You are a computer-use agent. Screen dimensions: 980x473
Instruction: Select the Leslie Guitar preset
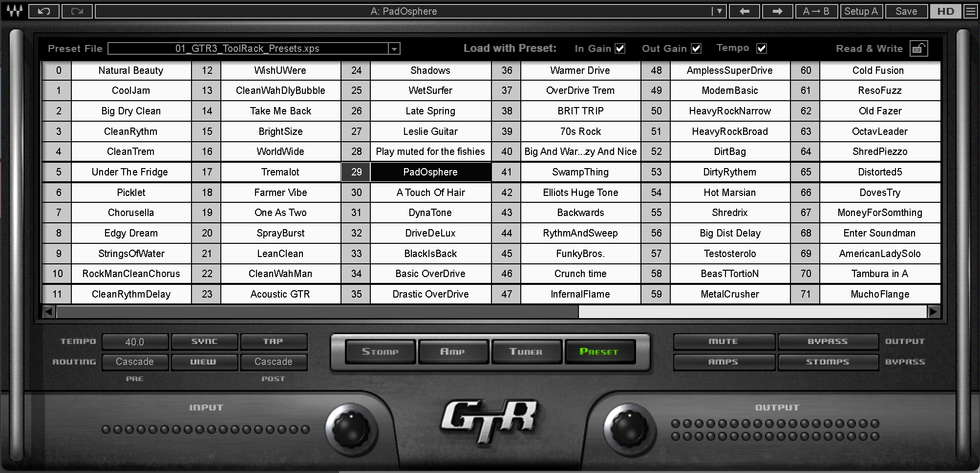click(x=430, y=131)
